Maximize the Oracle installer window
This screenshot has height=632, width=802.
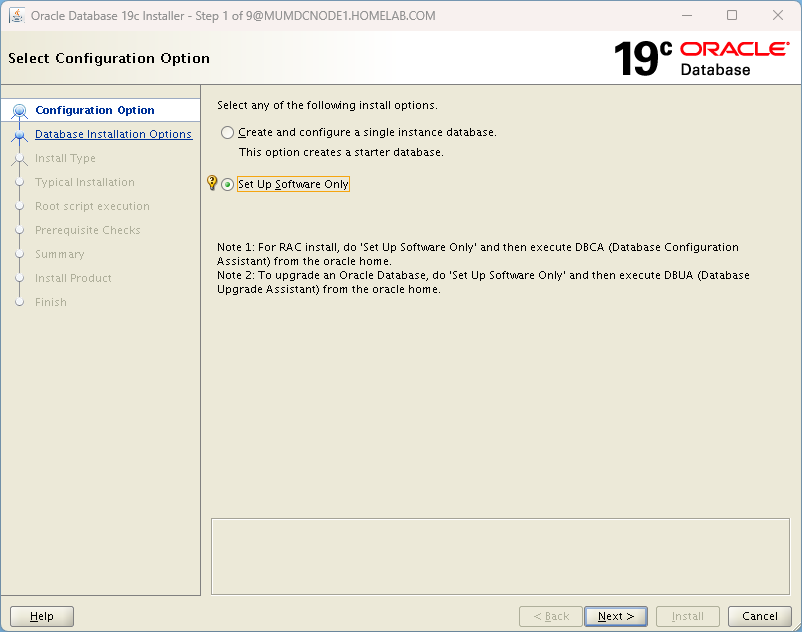coord(732,16)
